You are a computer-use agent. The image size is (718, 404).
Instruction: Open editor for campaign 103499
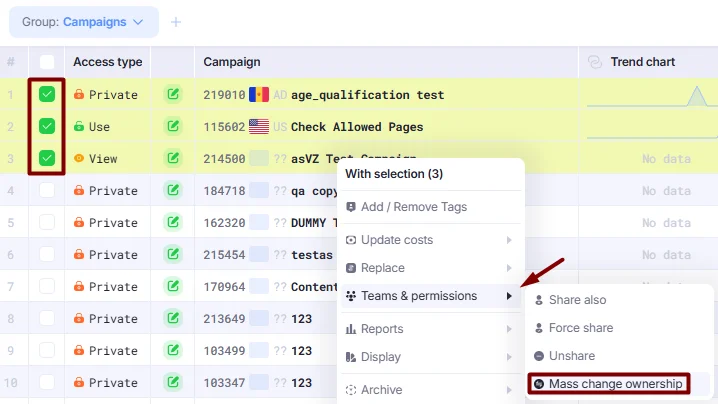(x=173, y=350)
